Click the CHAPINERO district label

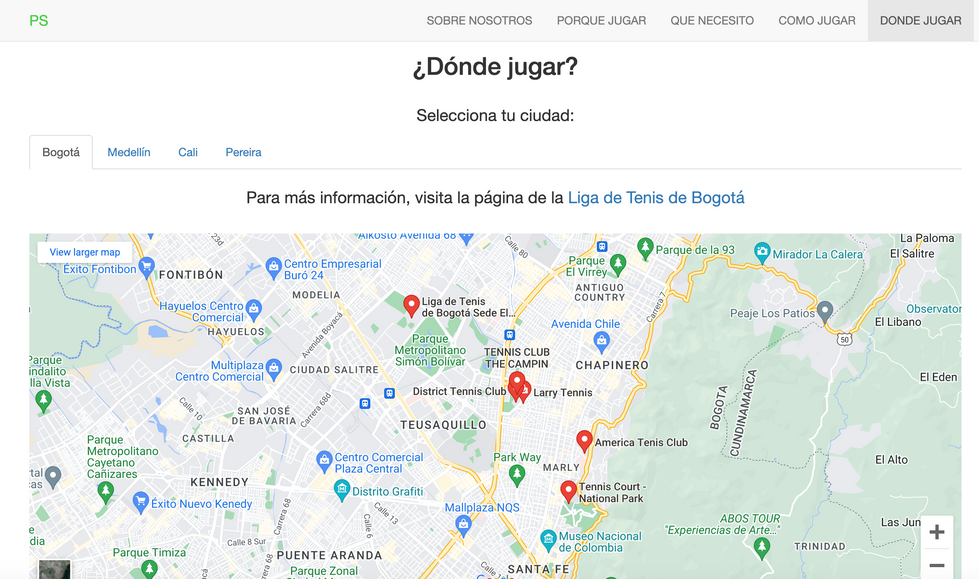coord(612,365)
